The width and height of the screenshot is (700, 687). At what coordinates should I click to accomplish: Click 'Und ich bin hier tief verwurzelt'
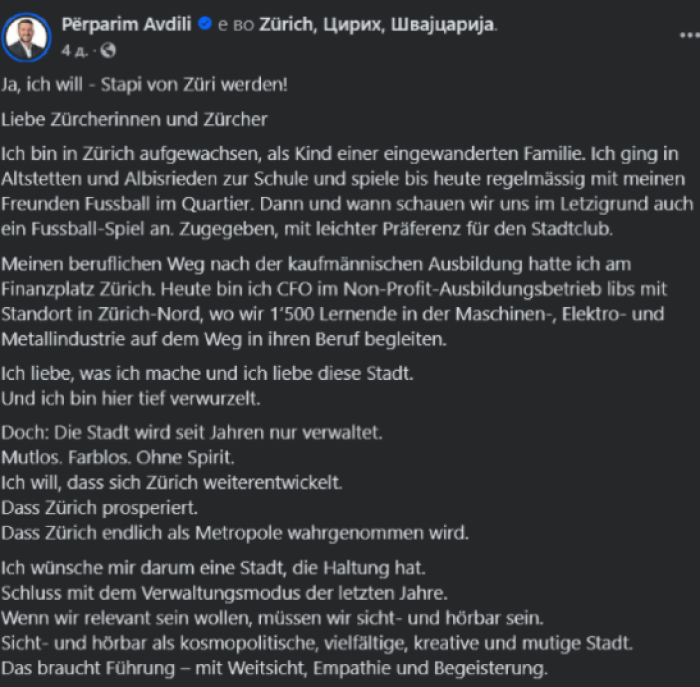coord(130,398)
